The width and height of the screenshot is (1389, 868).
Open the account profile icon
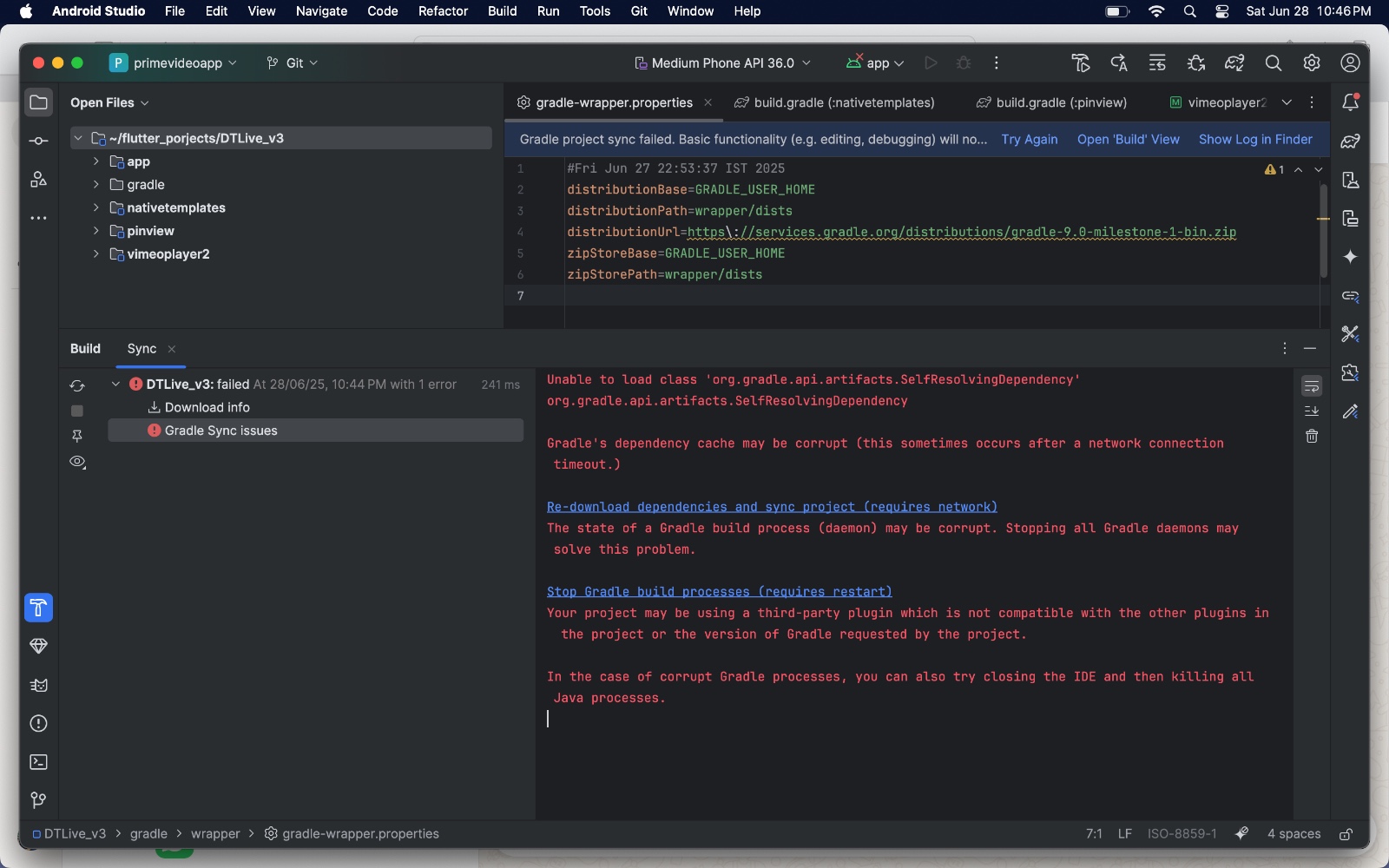pyautogui.click(x=1350, y=62)
